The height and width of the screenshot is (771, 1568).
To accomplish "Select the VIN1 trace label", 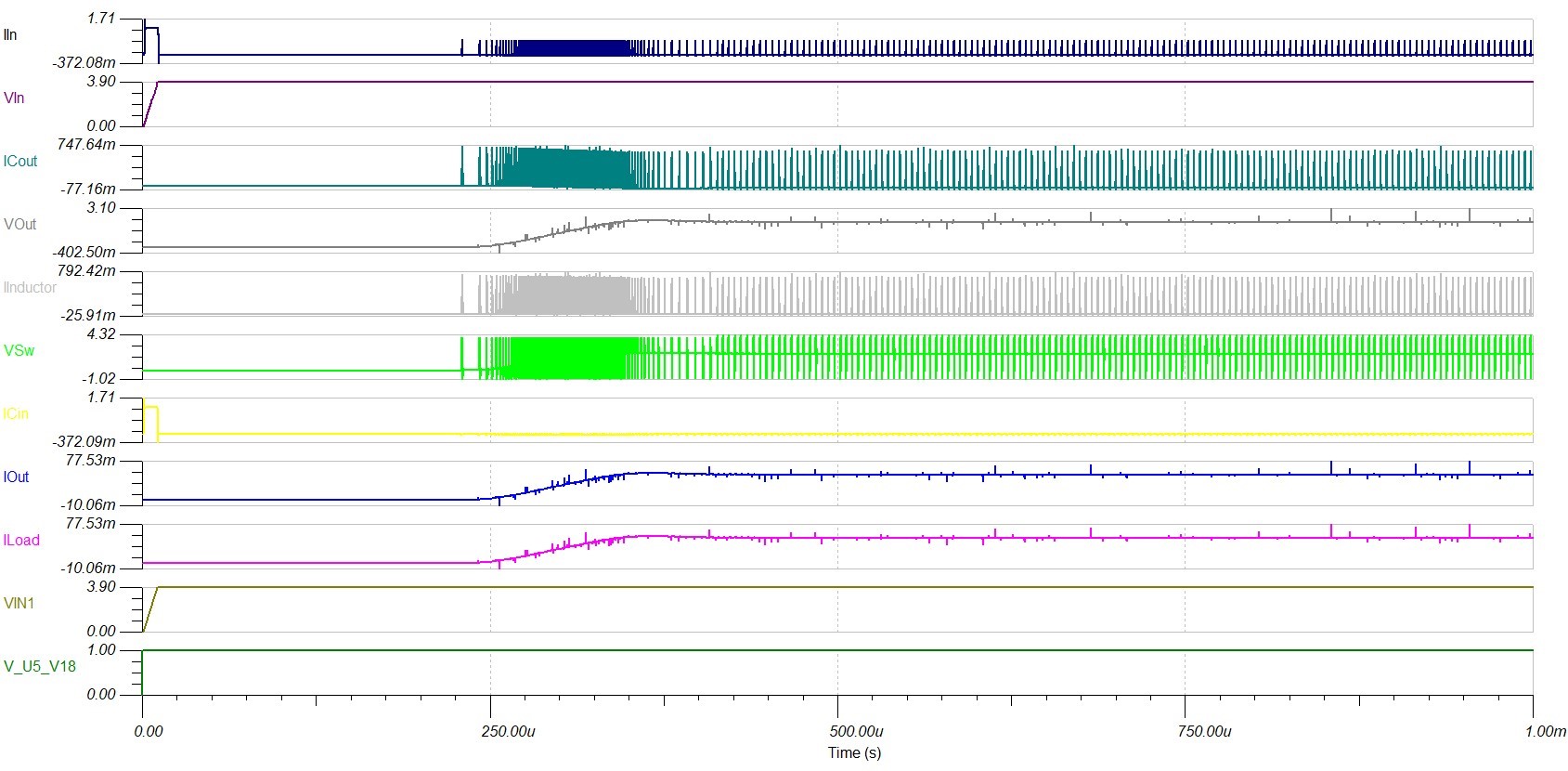I will tap(19, 604).
